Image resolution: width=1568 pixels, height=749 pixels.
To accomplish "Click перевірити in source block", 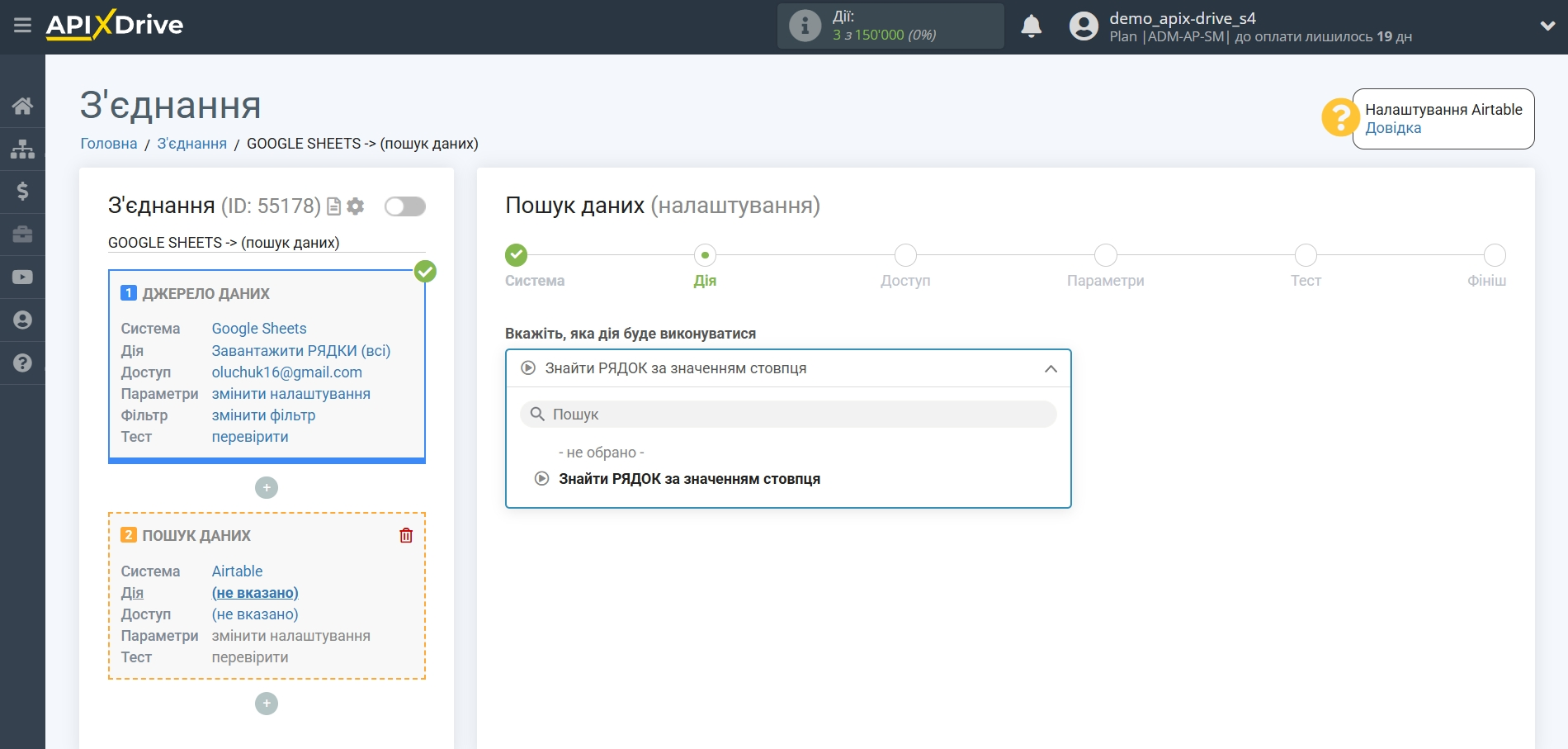I will (x=250, y=437).
